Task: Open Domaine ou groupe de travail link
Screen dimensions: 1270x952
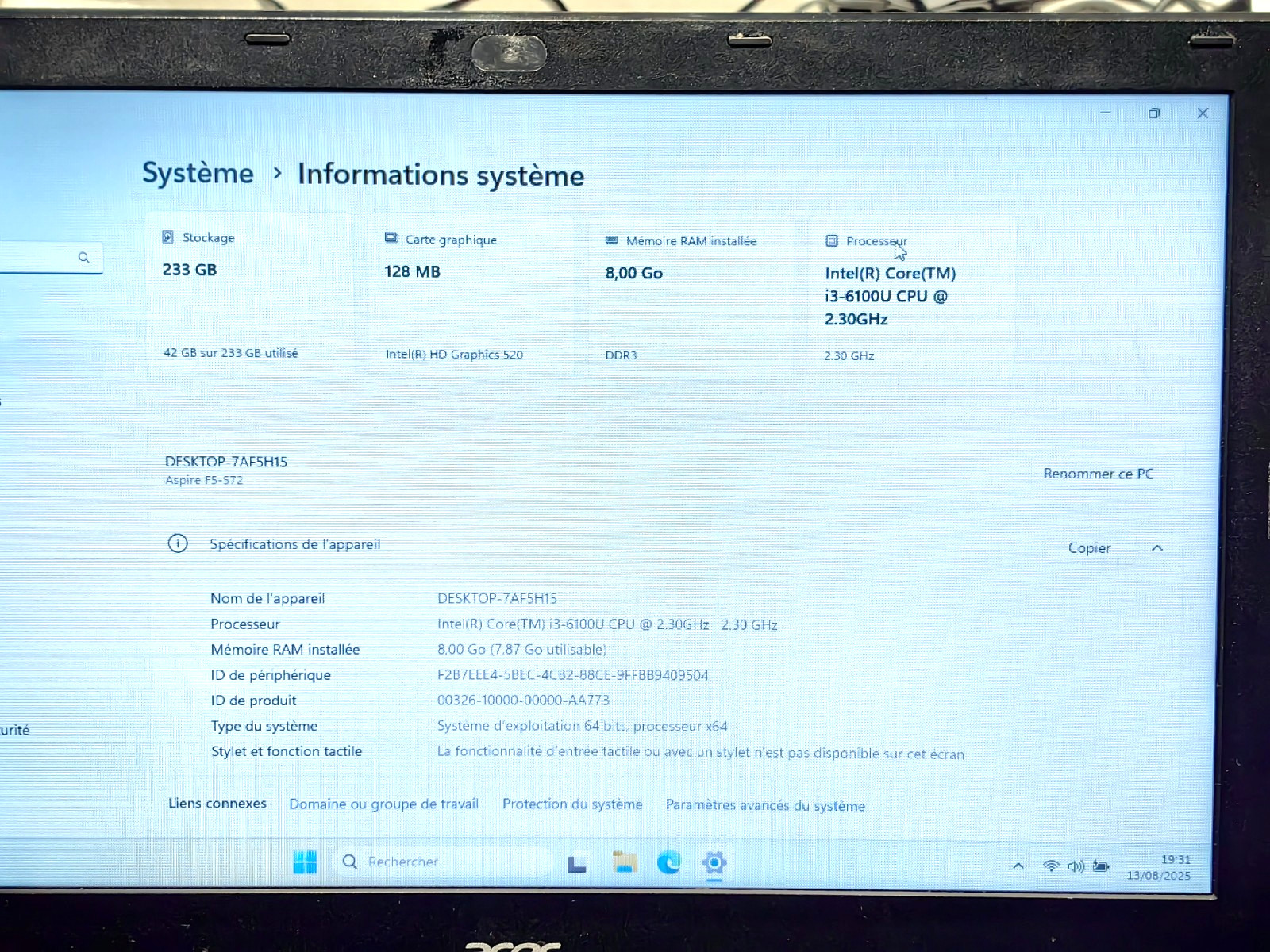Action: coord(384,804)
